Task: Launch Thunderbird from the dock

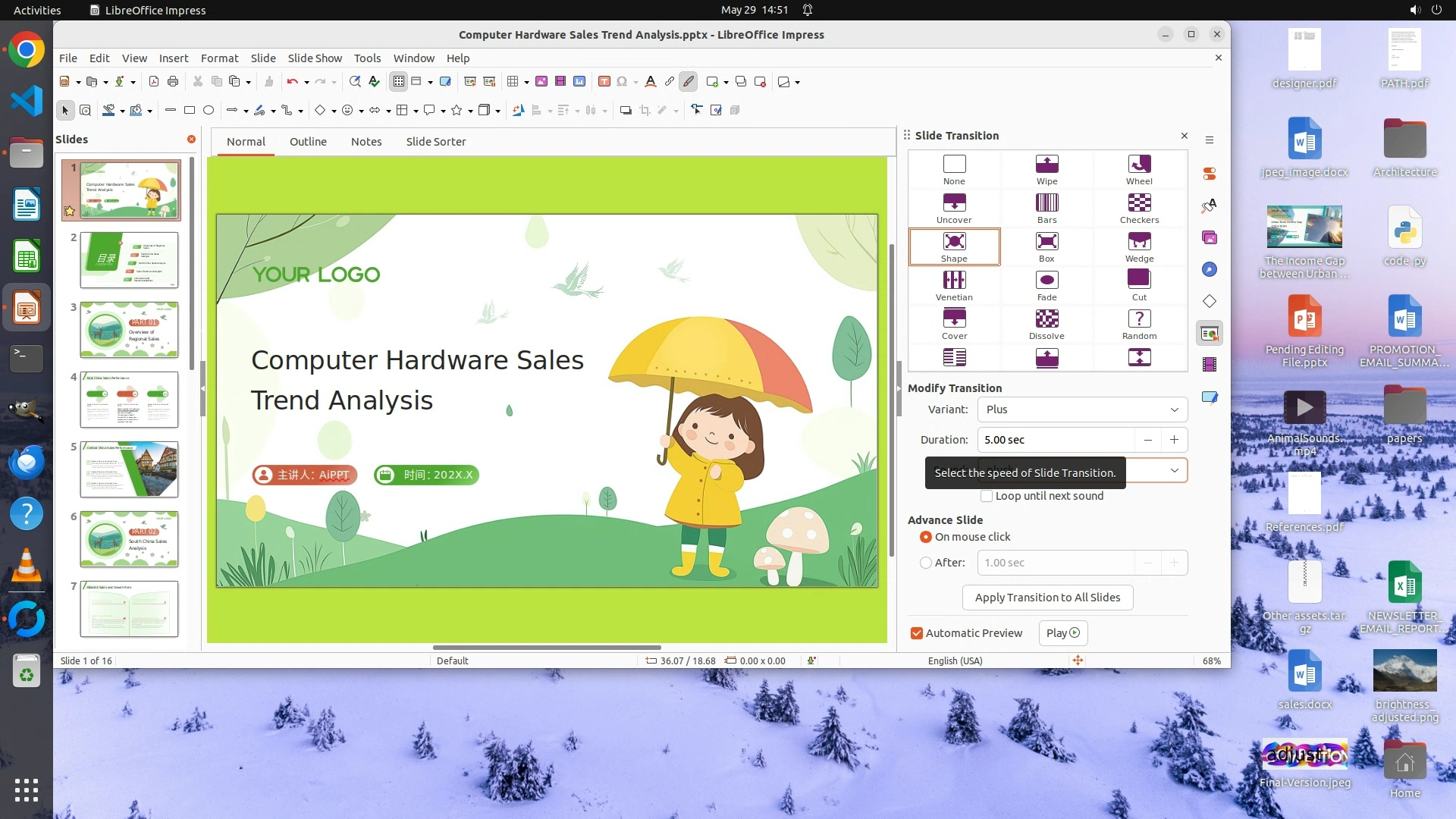Action: 27,462
